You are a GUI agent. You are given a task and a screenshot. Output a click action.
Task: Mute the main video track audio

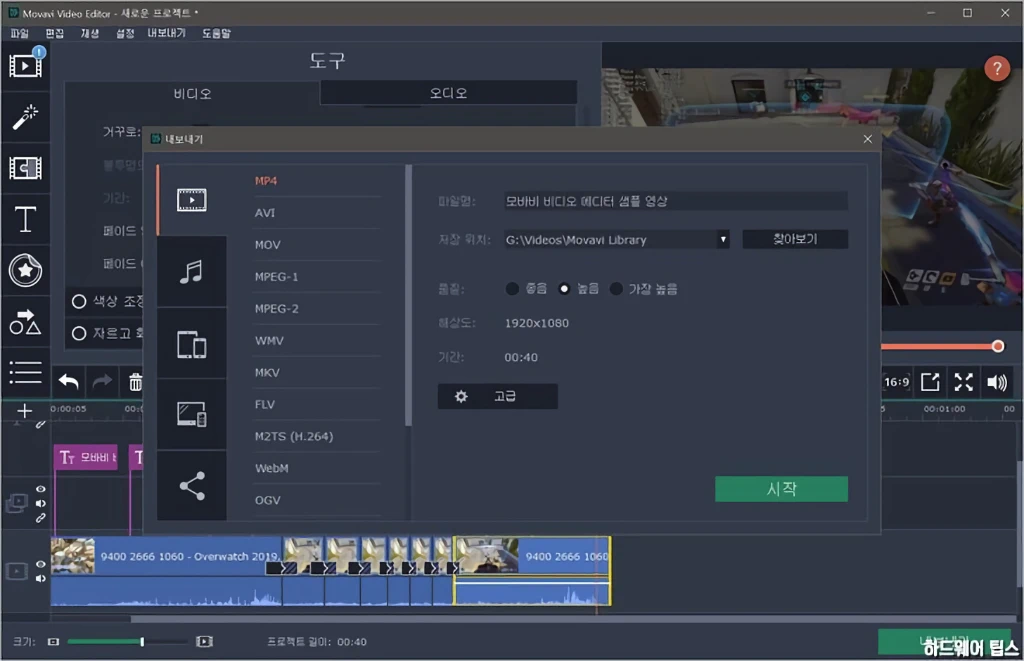40,579
